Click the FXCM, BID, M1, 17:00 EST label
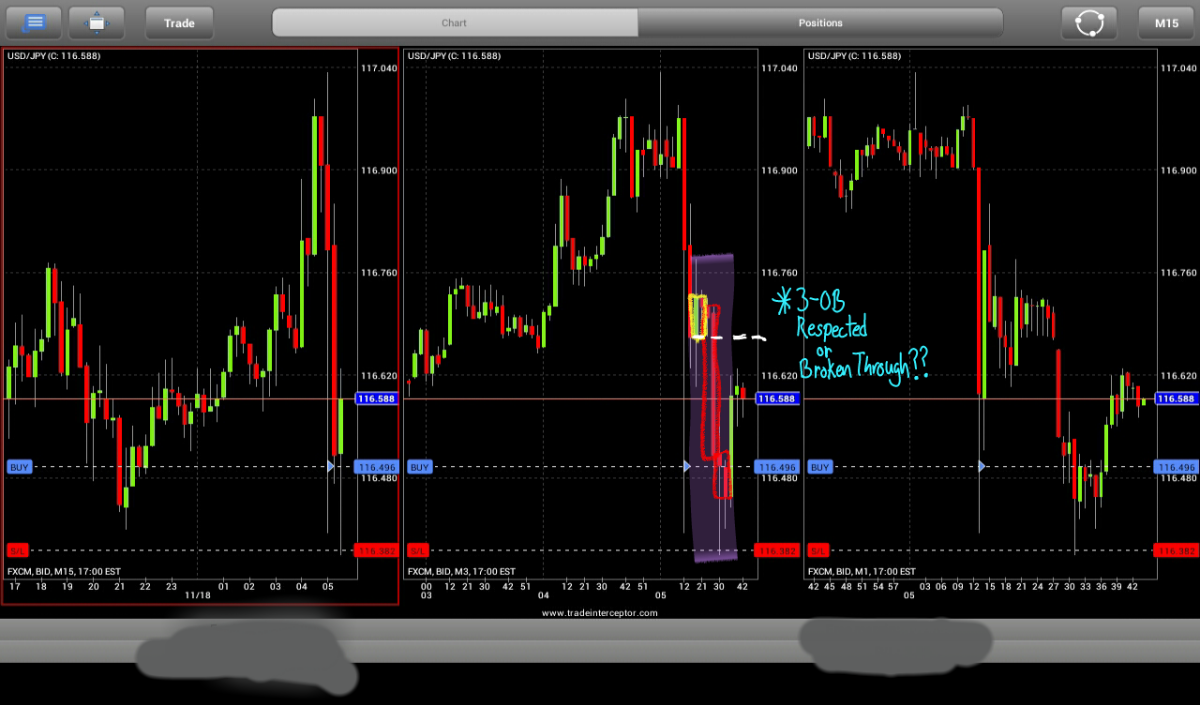This screenshot has height=705, width=1200. (x=861, y=572)
